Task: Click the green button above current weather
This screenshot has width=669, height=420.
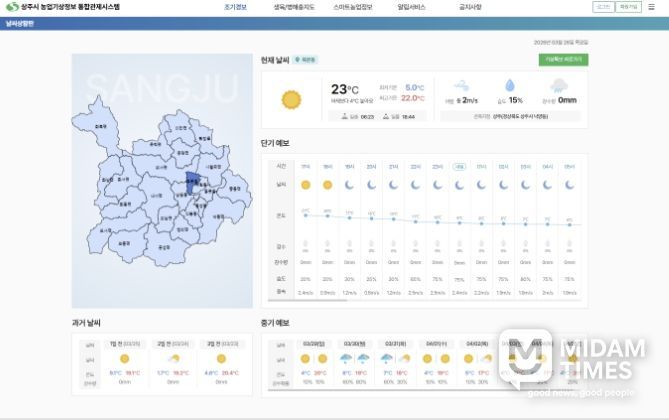Action: [x=565, y=60]
